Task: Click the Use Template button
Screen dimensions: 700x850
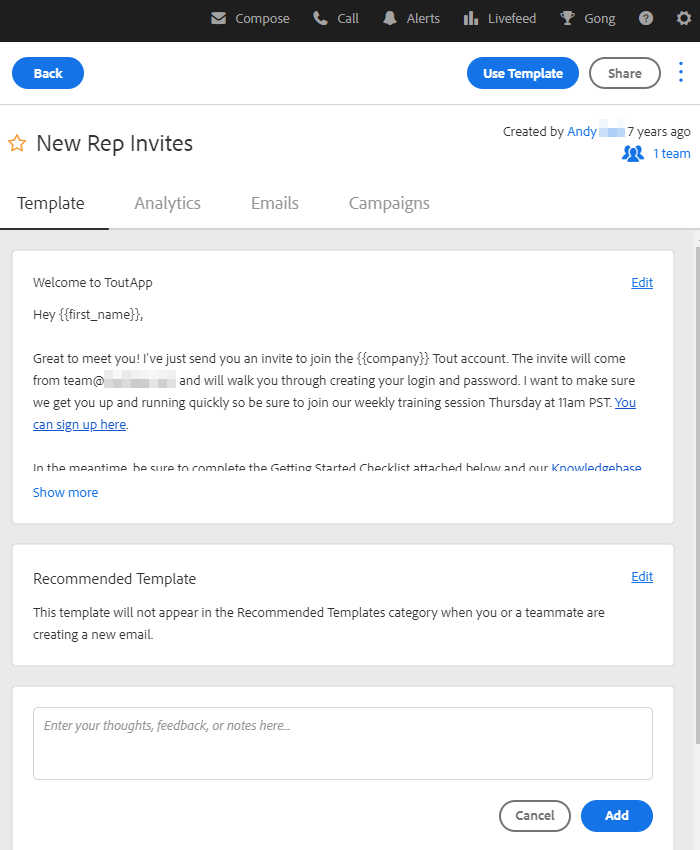Action: point(523,73)
